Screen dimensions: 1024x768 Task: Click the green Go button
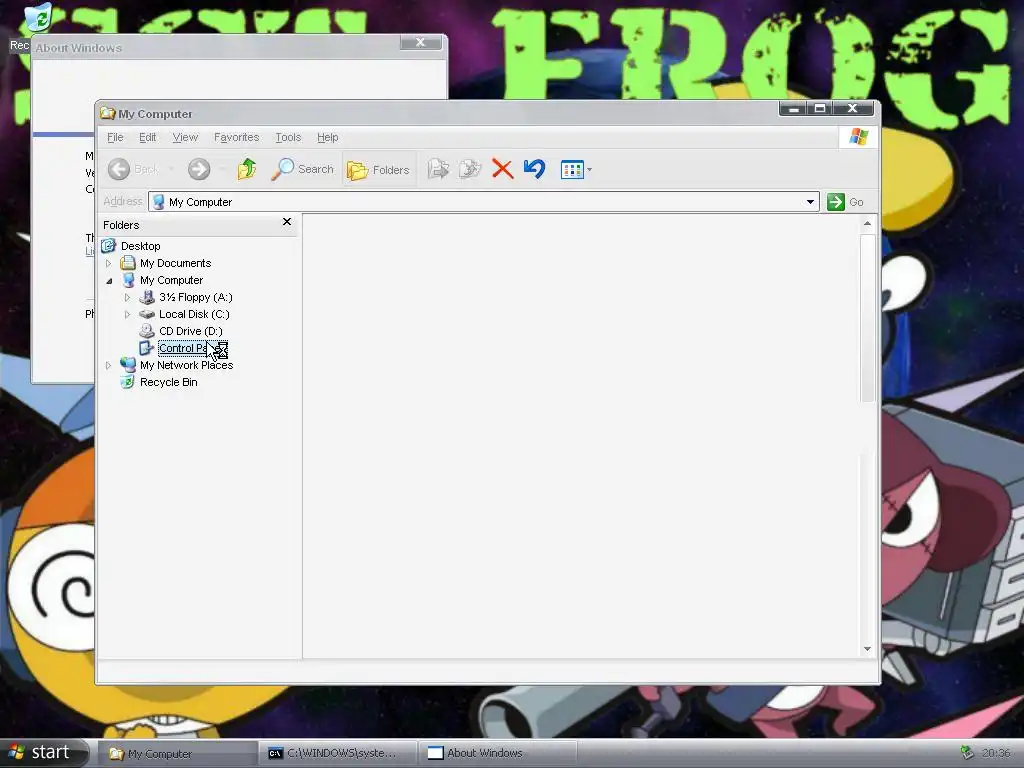point(845,202)
